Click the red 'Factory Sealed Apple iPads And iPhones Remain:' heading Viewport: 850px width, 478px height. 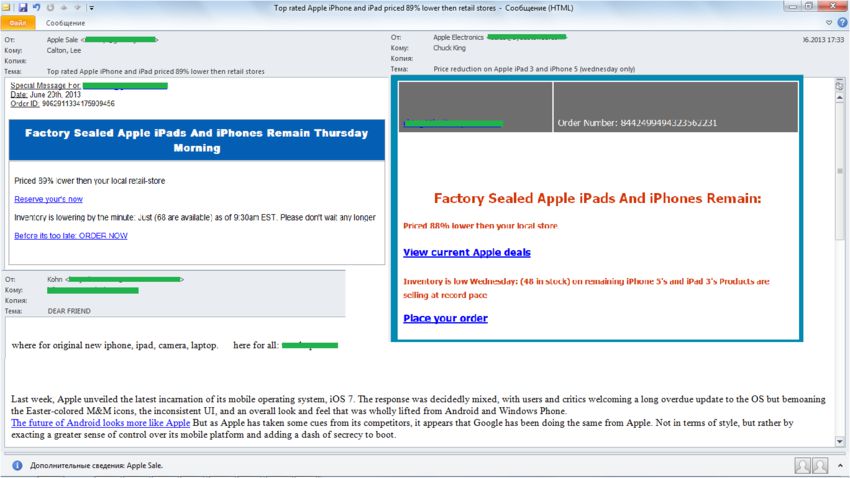[x=597, y=198]
